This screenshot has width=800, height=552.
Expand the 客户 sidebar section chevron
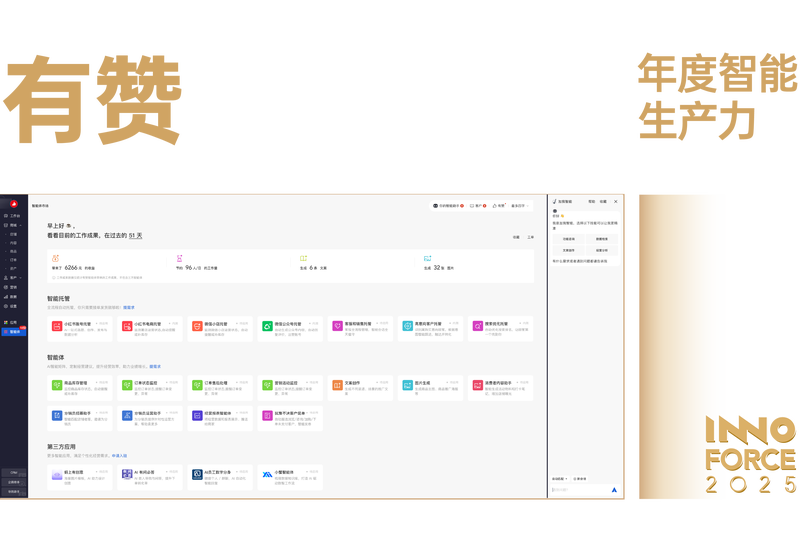(x=21, y=278)
